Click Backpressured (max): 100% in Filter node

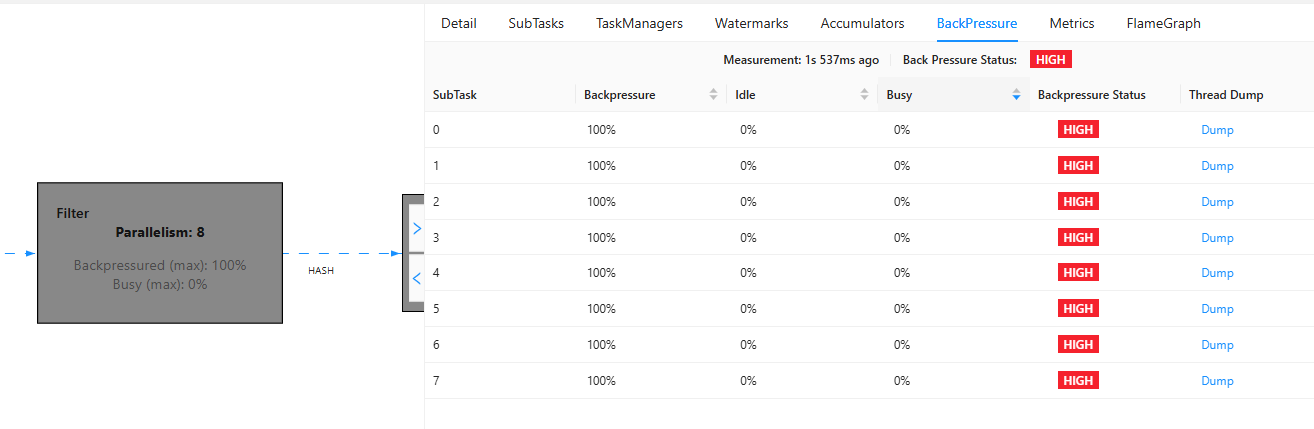[160, 265]
